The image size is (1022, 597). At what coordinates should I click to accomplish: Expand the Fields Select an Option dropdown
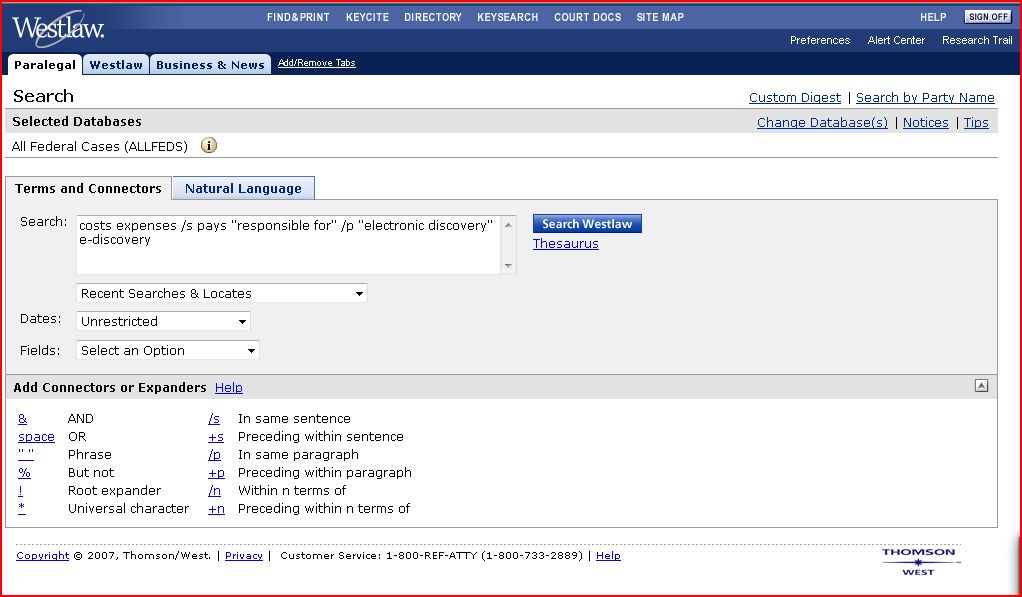[168, 351]
